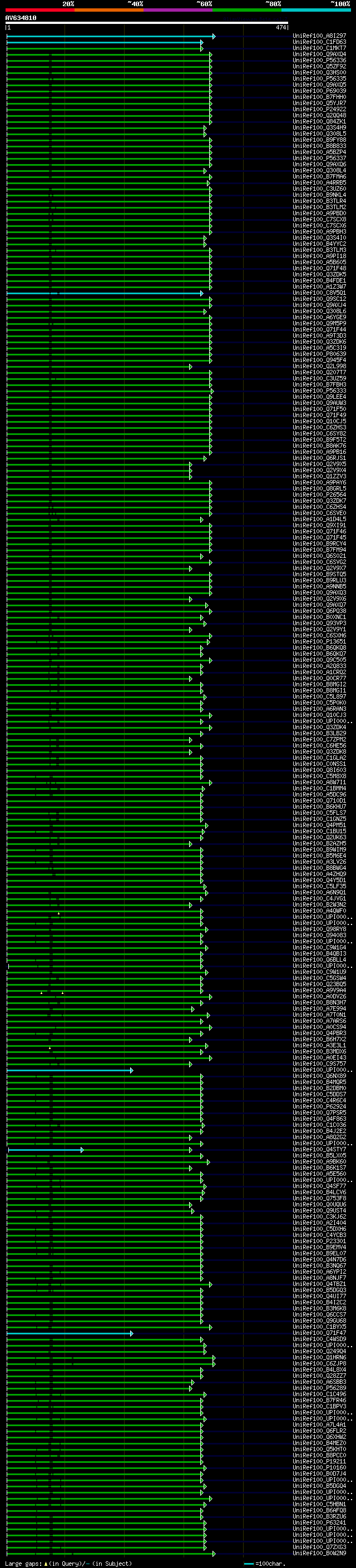356x1568 pixels.
Task: Click the UniRef100_P56289 label
Action: [319, 1388]
